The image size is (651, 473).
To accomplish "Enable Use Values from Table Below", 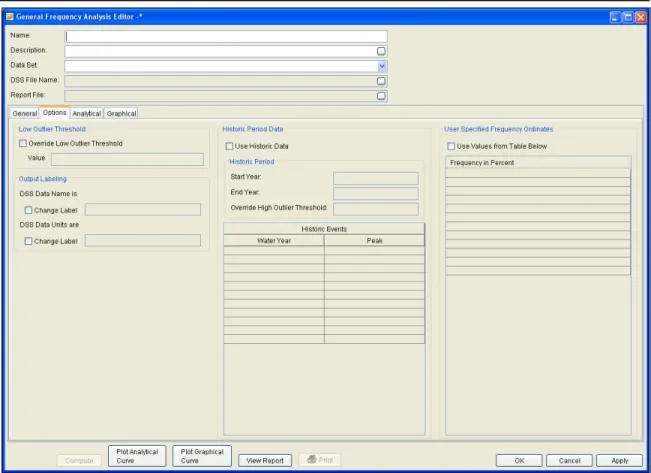I will [451, 146].
